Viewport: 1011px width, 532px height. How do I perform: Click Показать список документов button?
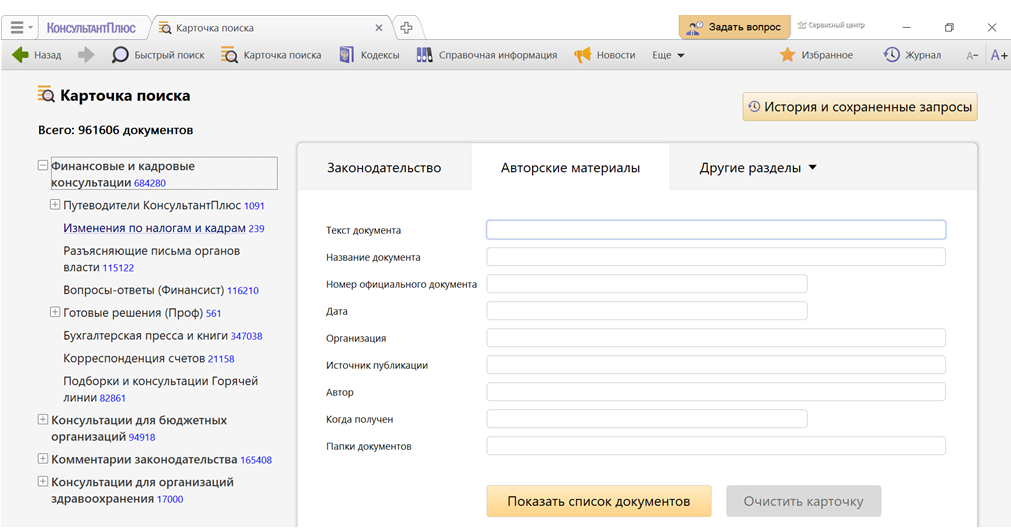pyautogui.click(x=599, y=501)
